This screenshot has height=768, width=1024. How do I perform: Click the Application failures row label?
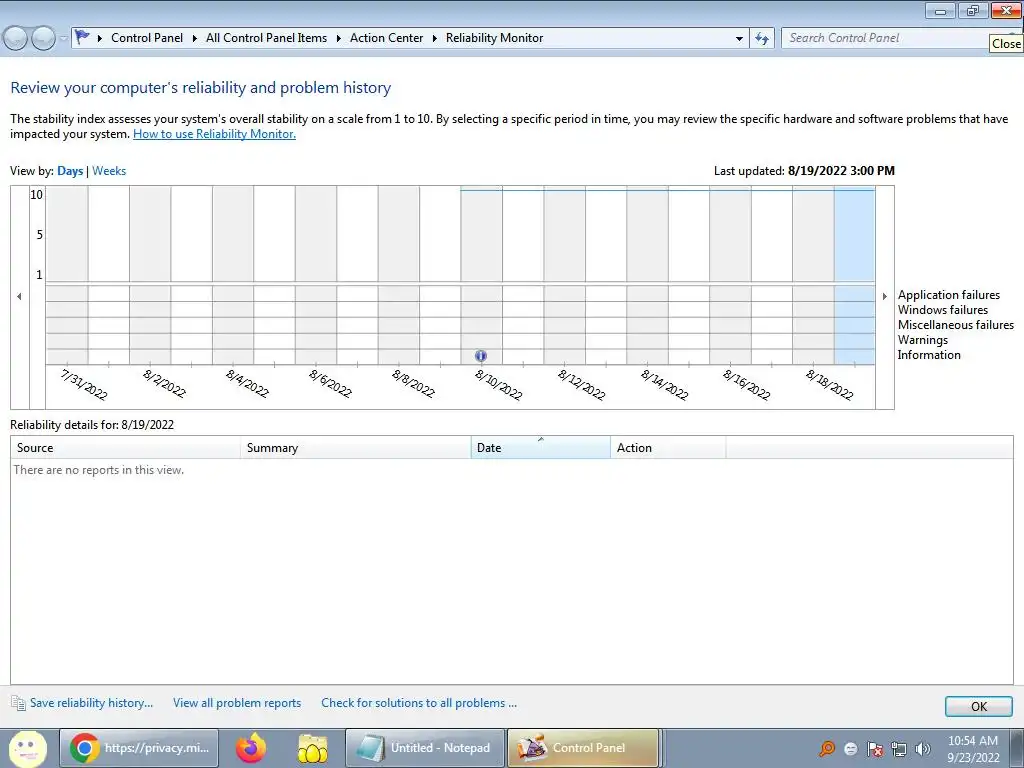[x=948, y=295]
